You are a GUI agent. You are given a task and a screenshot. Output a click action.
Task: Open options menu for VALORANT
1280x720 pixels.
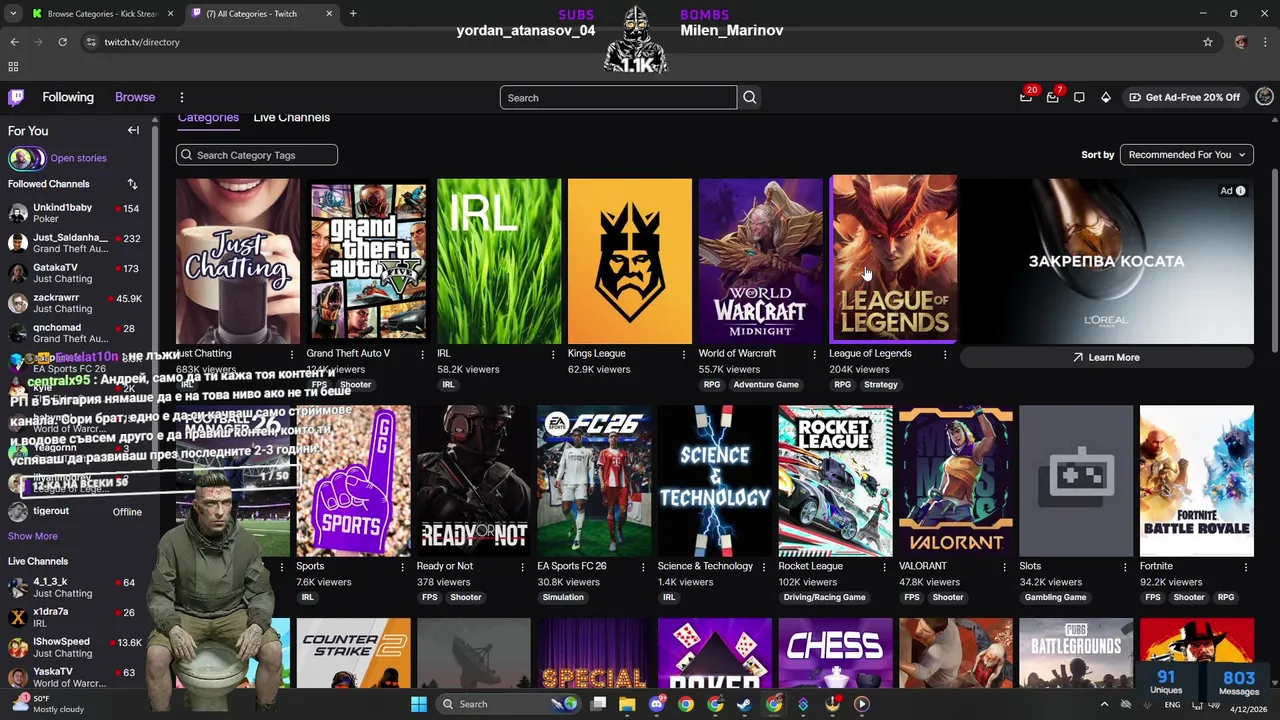(1005, 567)
